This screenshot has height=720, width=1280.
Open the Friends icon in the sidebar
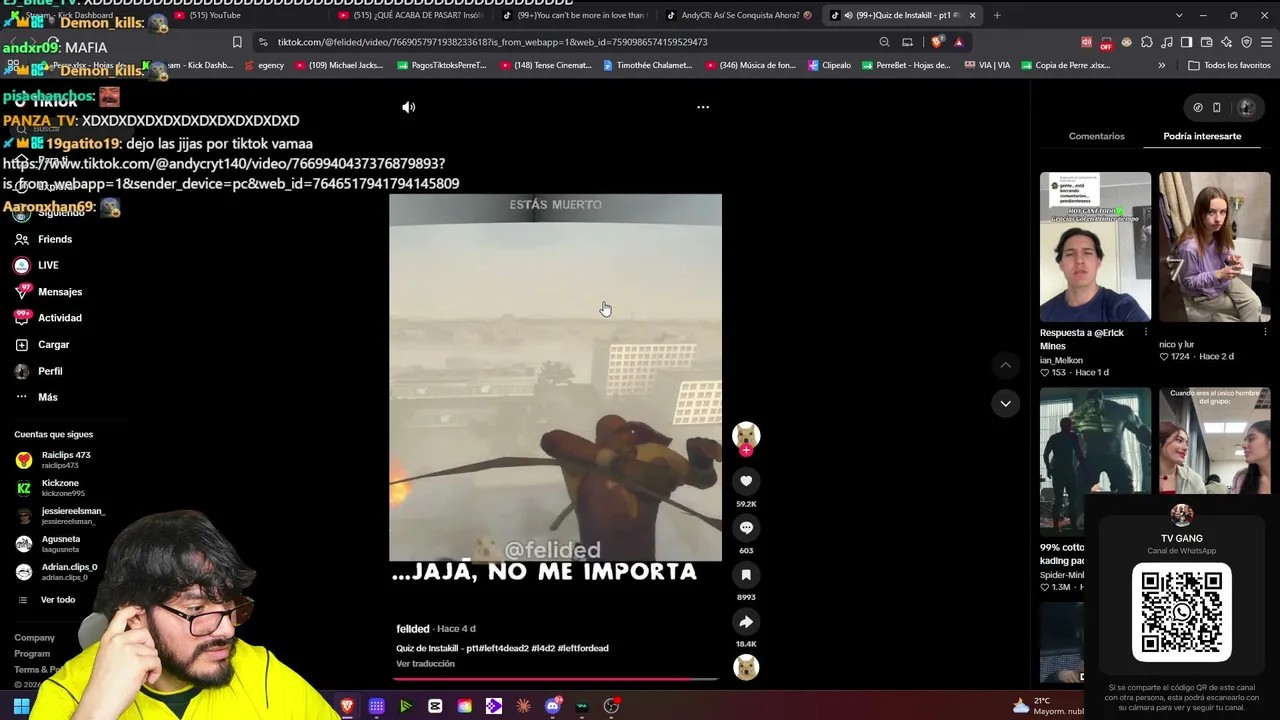(x=22, y=239)
